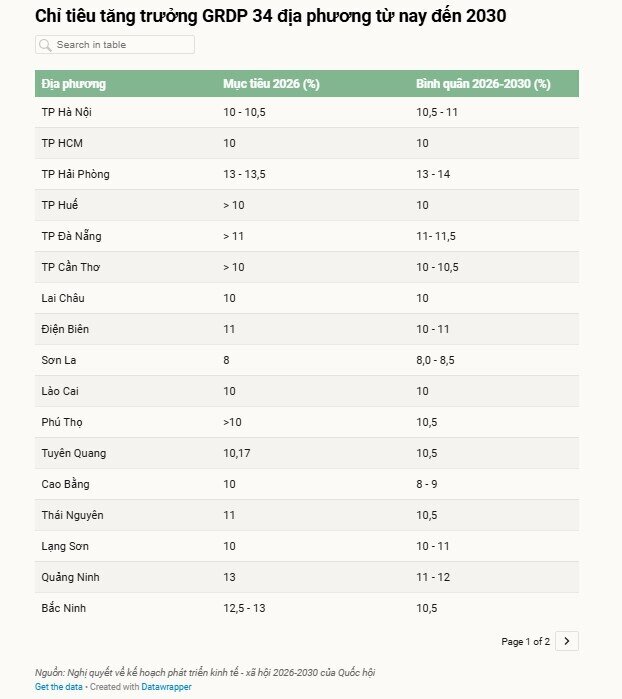622x699 pixels.
Task: Click the Page 1 of 2 label
Action: point(525,642)
